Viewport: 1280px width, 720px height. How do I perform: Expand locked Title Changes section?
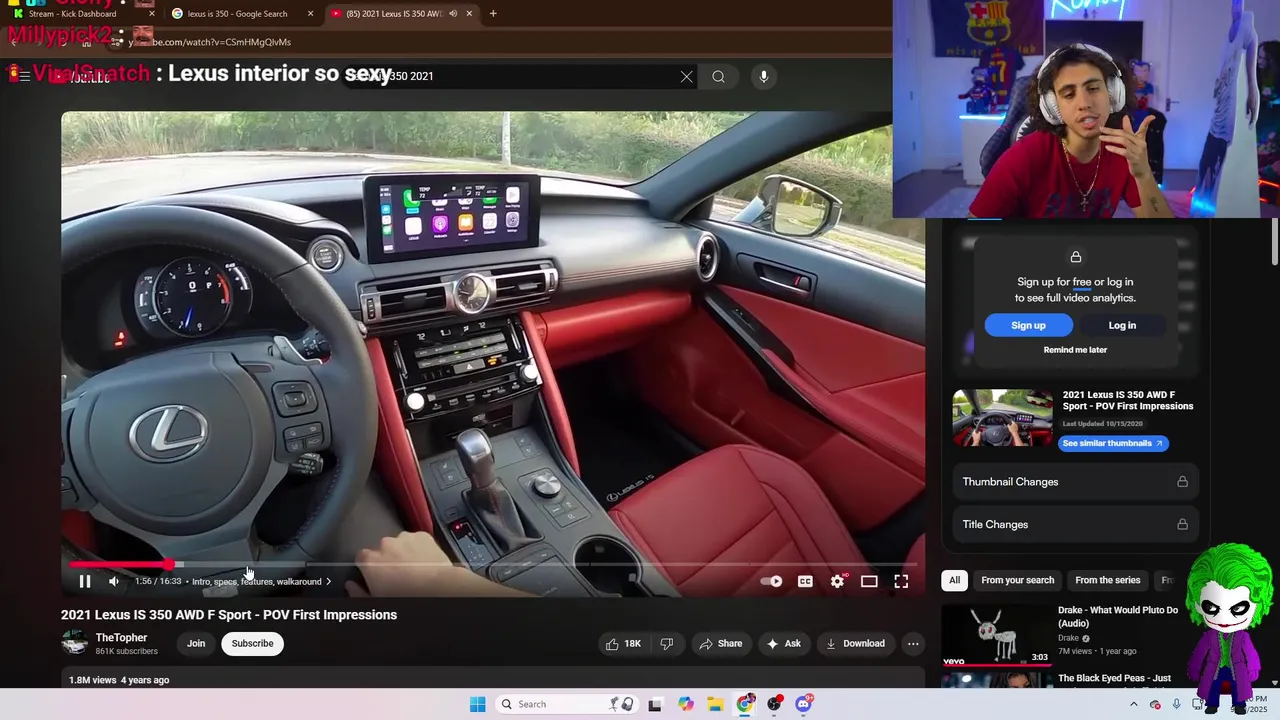pos(1075,524)
